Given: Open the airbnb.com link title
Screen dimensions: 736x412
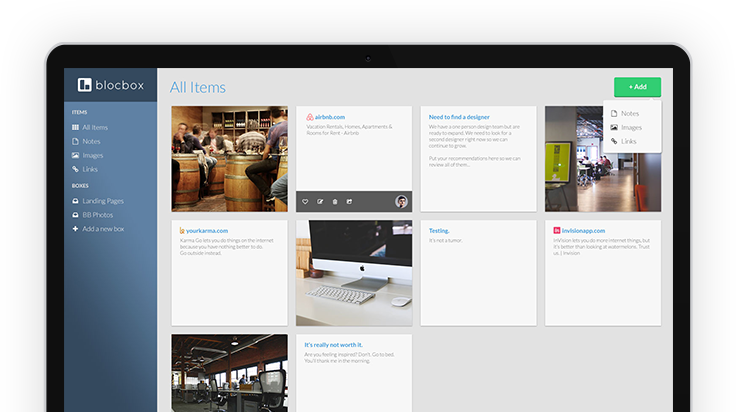Looking at the screenshot, I should coord(330,117).
